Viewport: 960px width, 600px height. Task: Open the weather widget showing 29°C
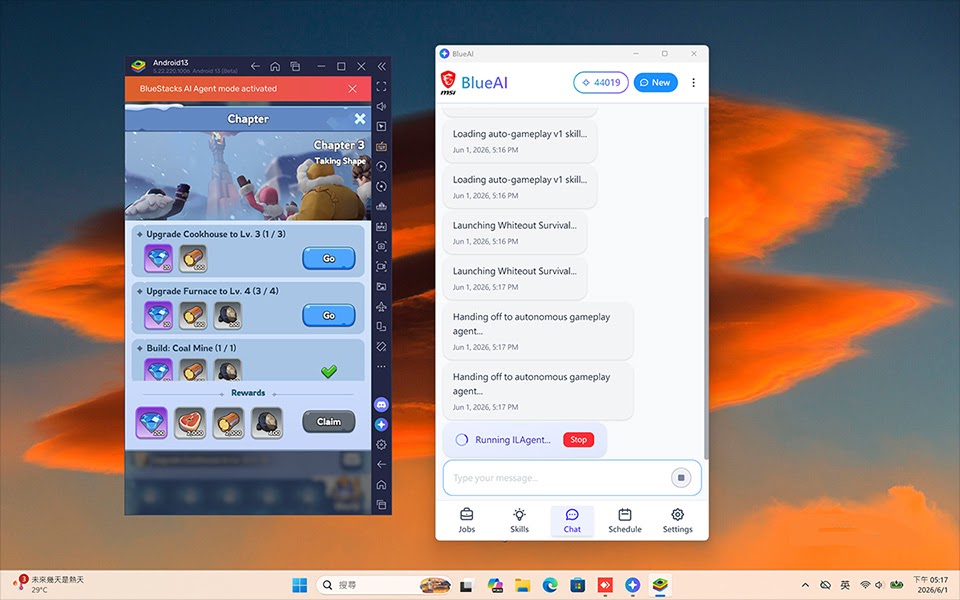(x=48, y=584)
